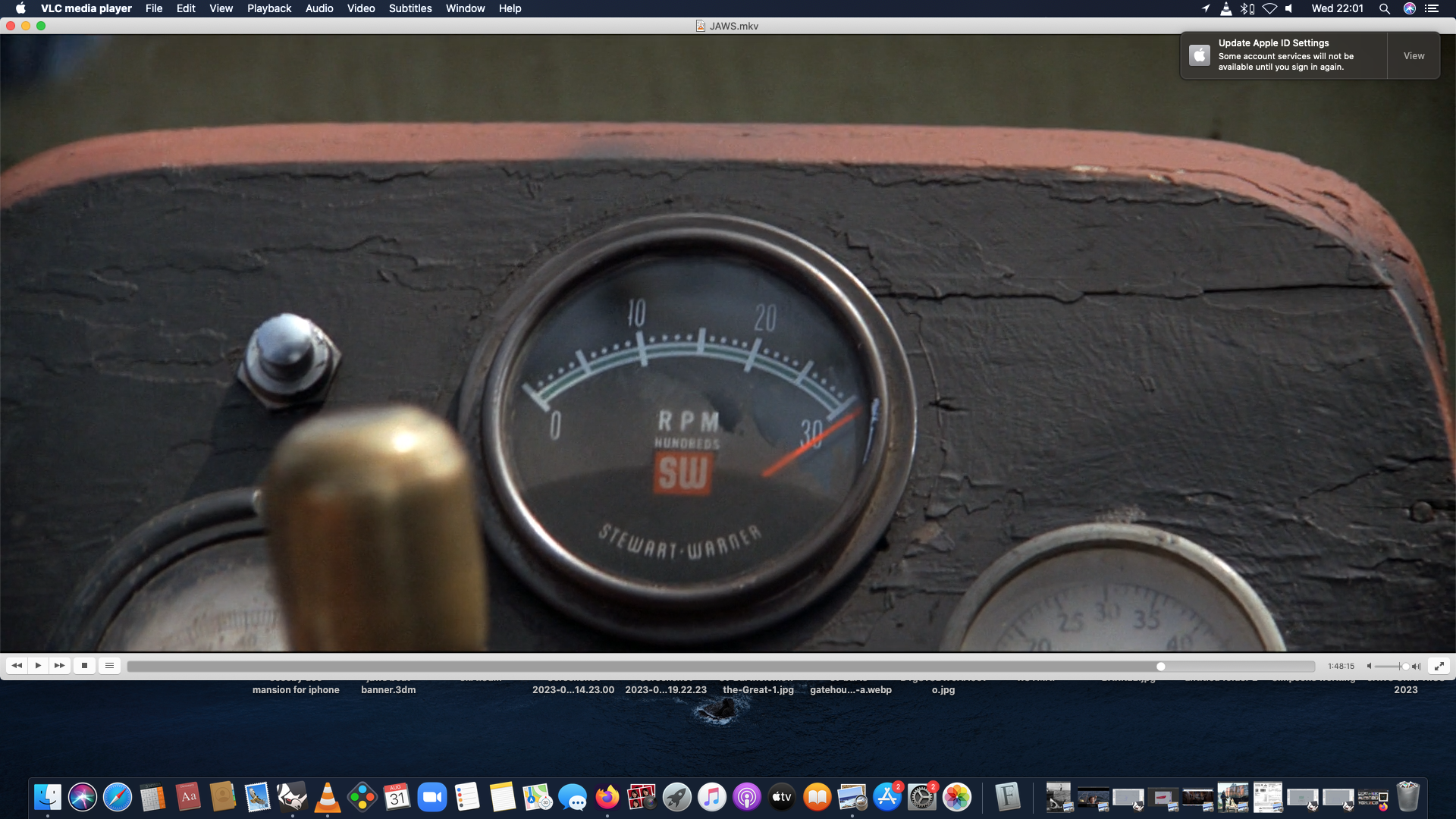Open the Wi-Fi status menu
This screenshot has width=1456, height=819.
(x=1269, y=8)
